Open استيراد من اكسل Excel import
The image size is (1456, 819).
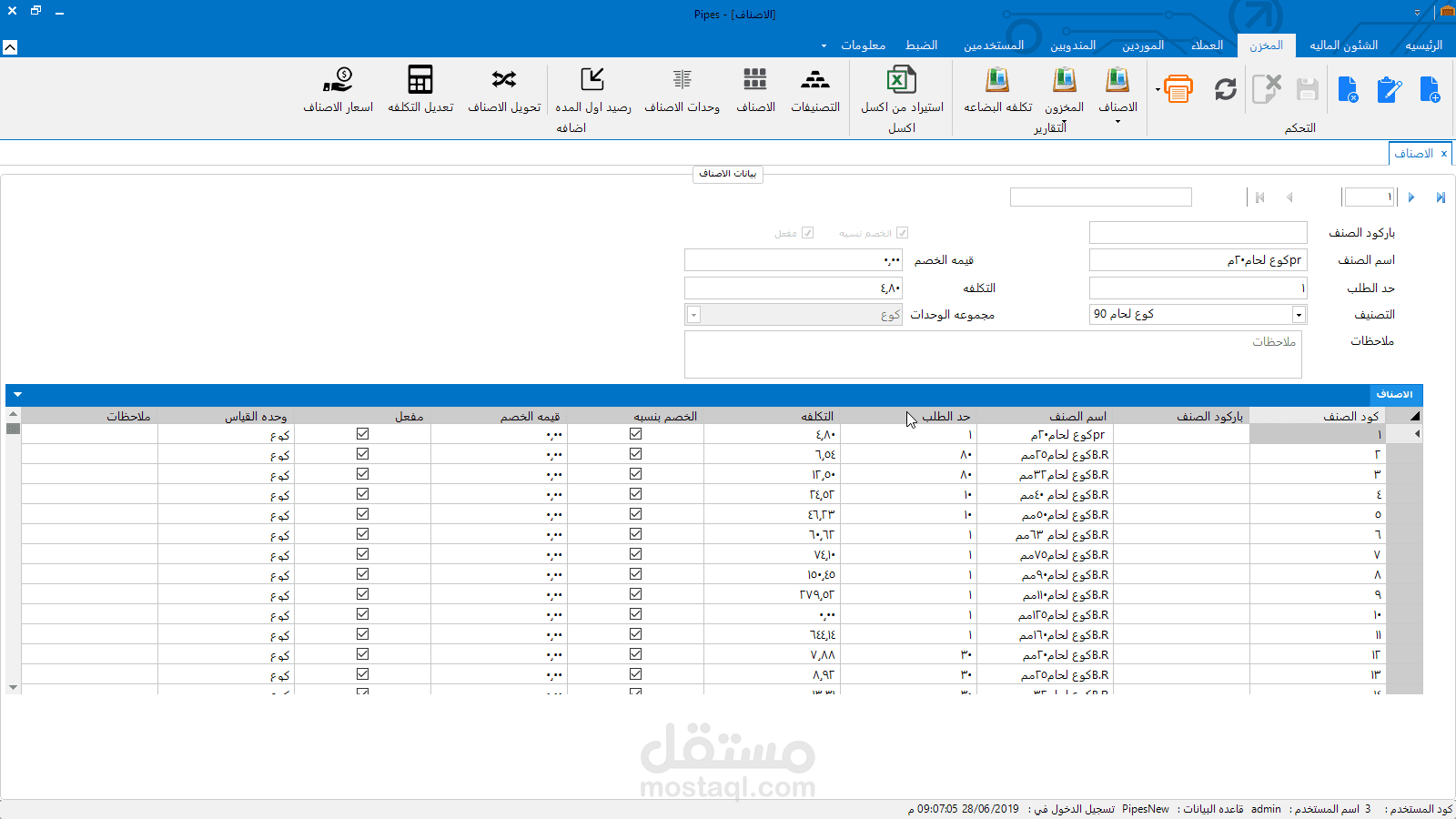pos(902,90)
